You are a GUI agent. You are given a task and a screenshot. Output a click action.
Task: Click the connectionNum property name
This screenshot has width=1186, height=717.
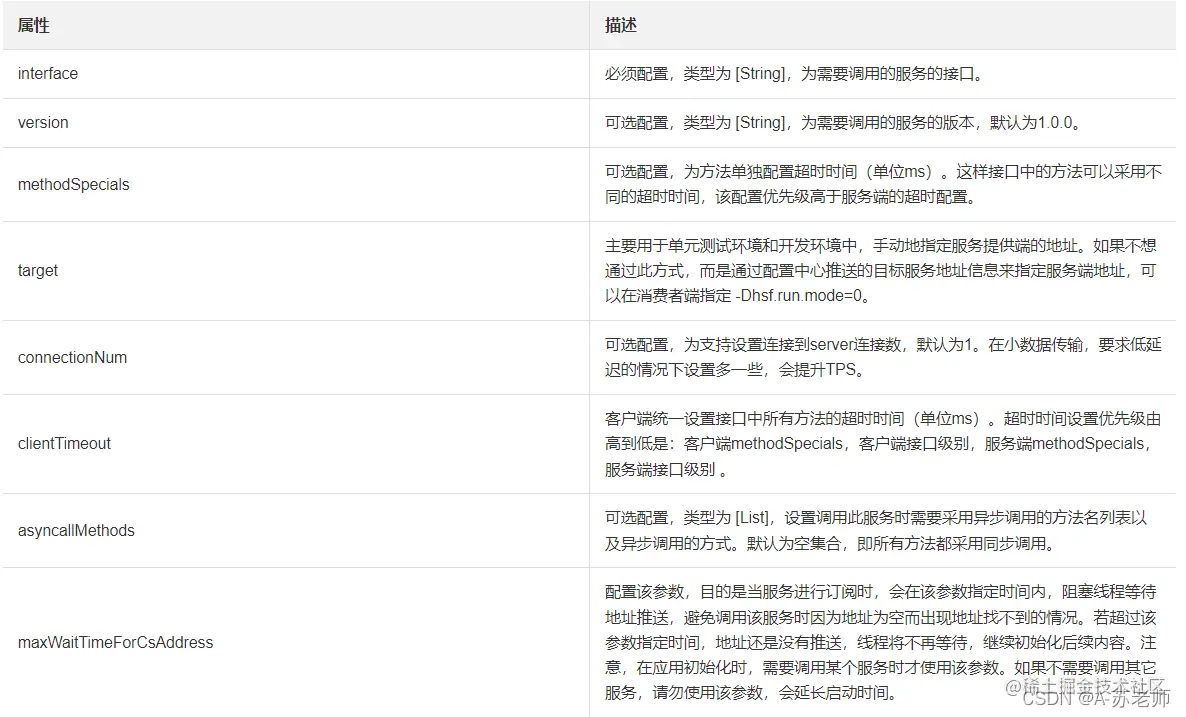click(72, 357)
